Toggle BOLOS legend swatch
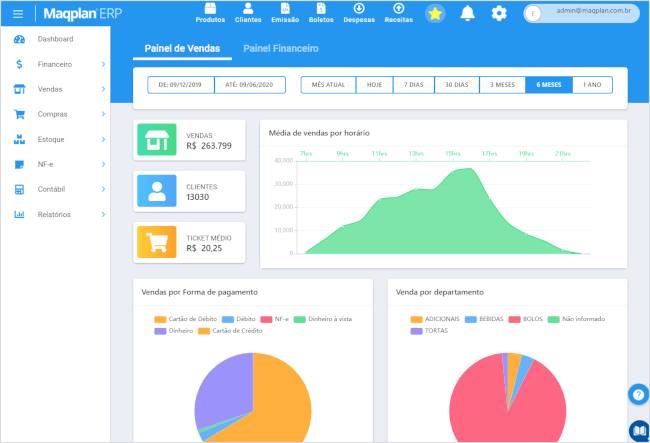Screen dimensions: 650x443 (514, 320)
